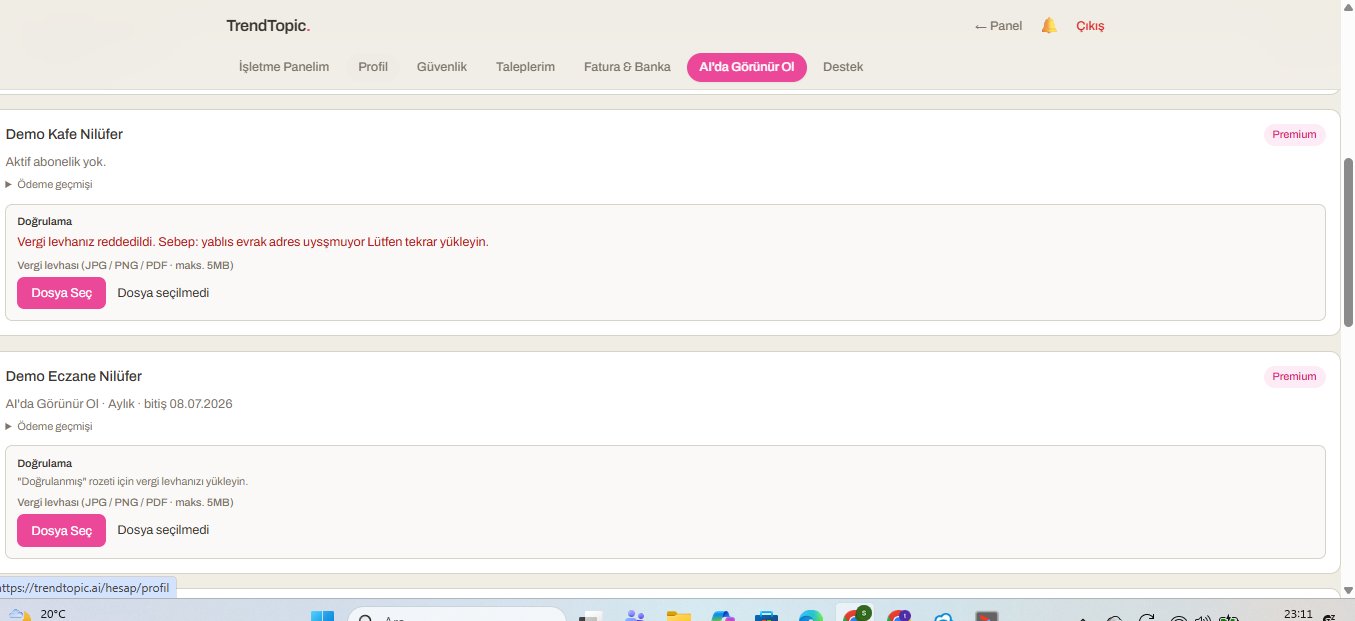Click the '"Doğrulanmış" rozeti için' instruction text
Image resolution: width=1355 pixels, height=621 pixels.
pyautogui.click(x=132, y=481)
